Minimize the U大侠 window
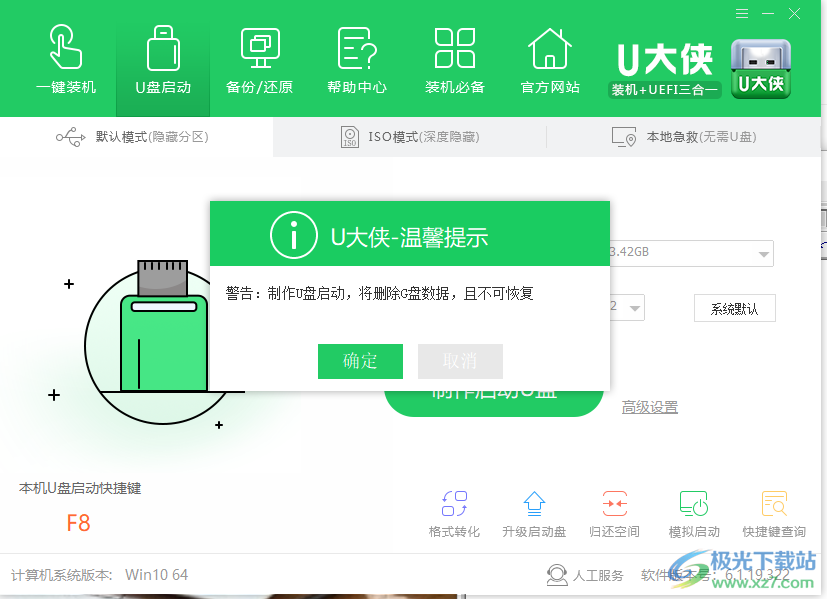Screen dimensions: 827x599 click(x=768, y=14)
